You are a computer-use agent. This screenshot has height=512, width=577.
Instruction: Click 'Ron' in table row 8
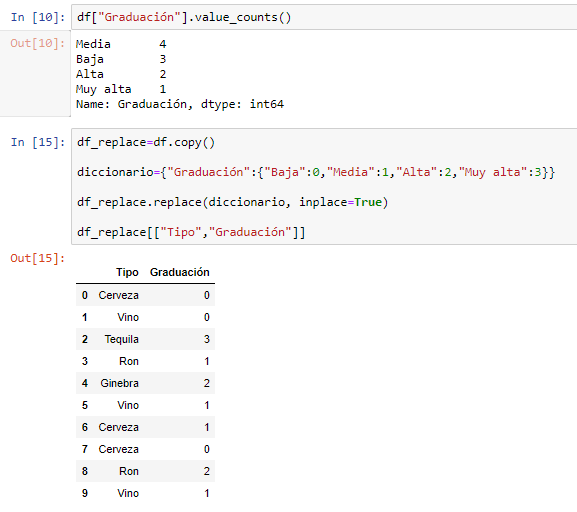[129, 472]
